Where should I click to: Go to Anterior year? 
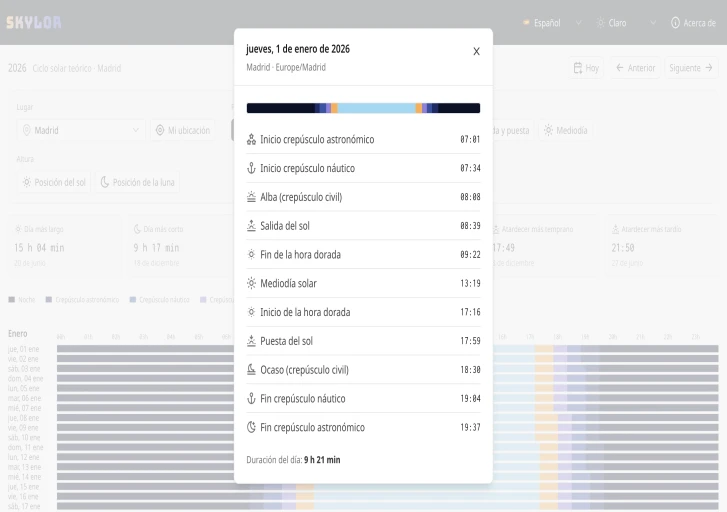point(635,68)
